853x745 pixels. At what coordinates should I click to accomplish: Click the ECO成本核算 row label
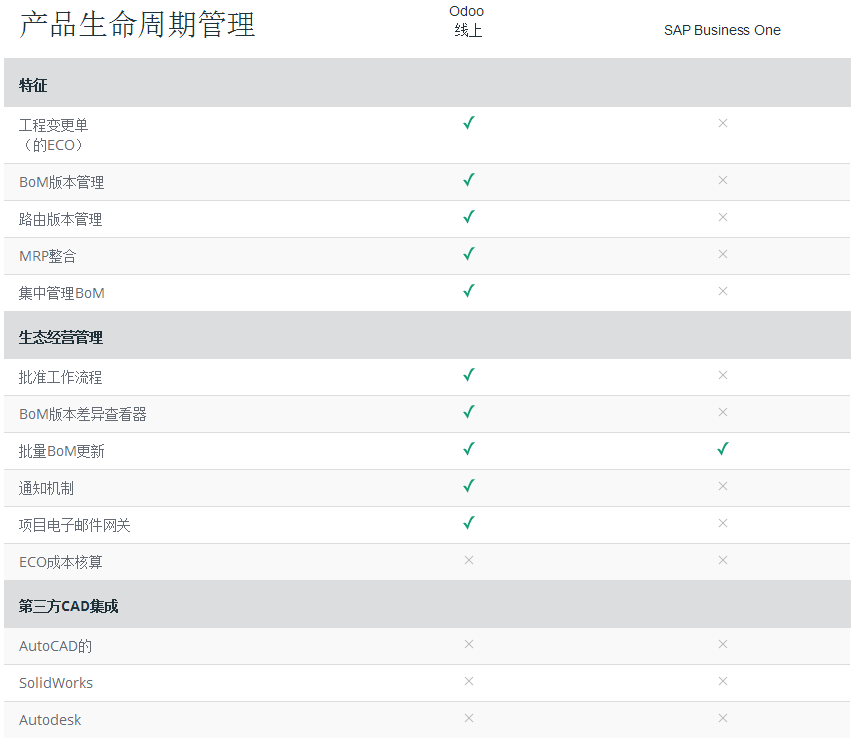(x=60, y=562)
